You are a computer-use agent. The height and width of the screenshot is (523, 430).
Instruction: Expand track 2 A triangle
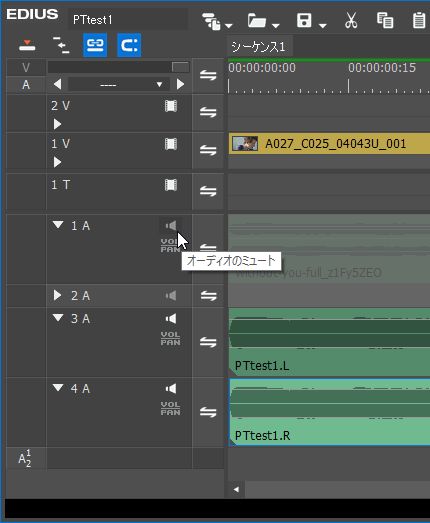[57, 295]
